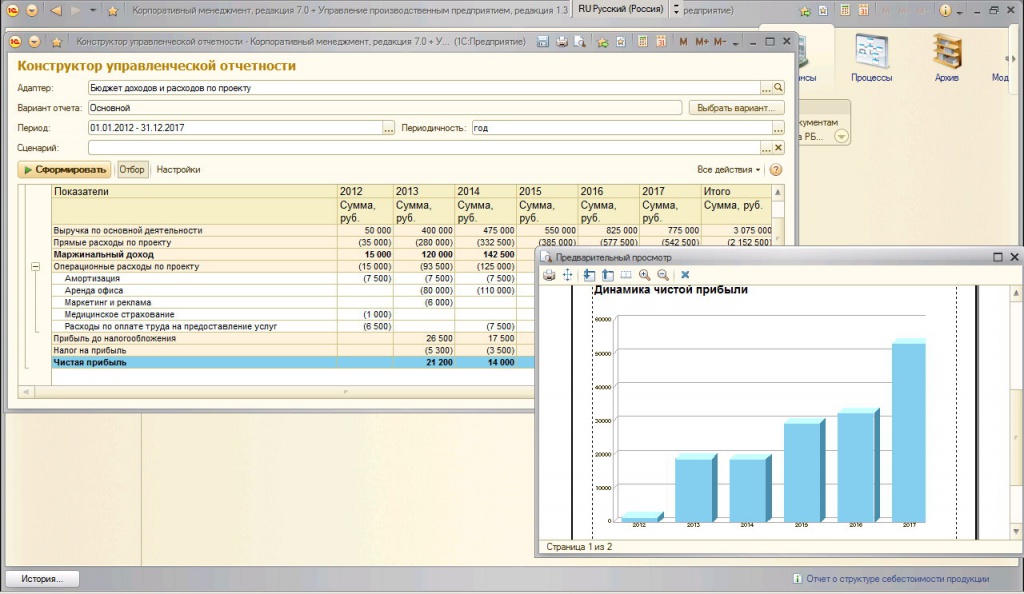Collapse the Операционные расходы по проекту group
1024x594 pixels.
tap(37, 267)
